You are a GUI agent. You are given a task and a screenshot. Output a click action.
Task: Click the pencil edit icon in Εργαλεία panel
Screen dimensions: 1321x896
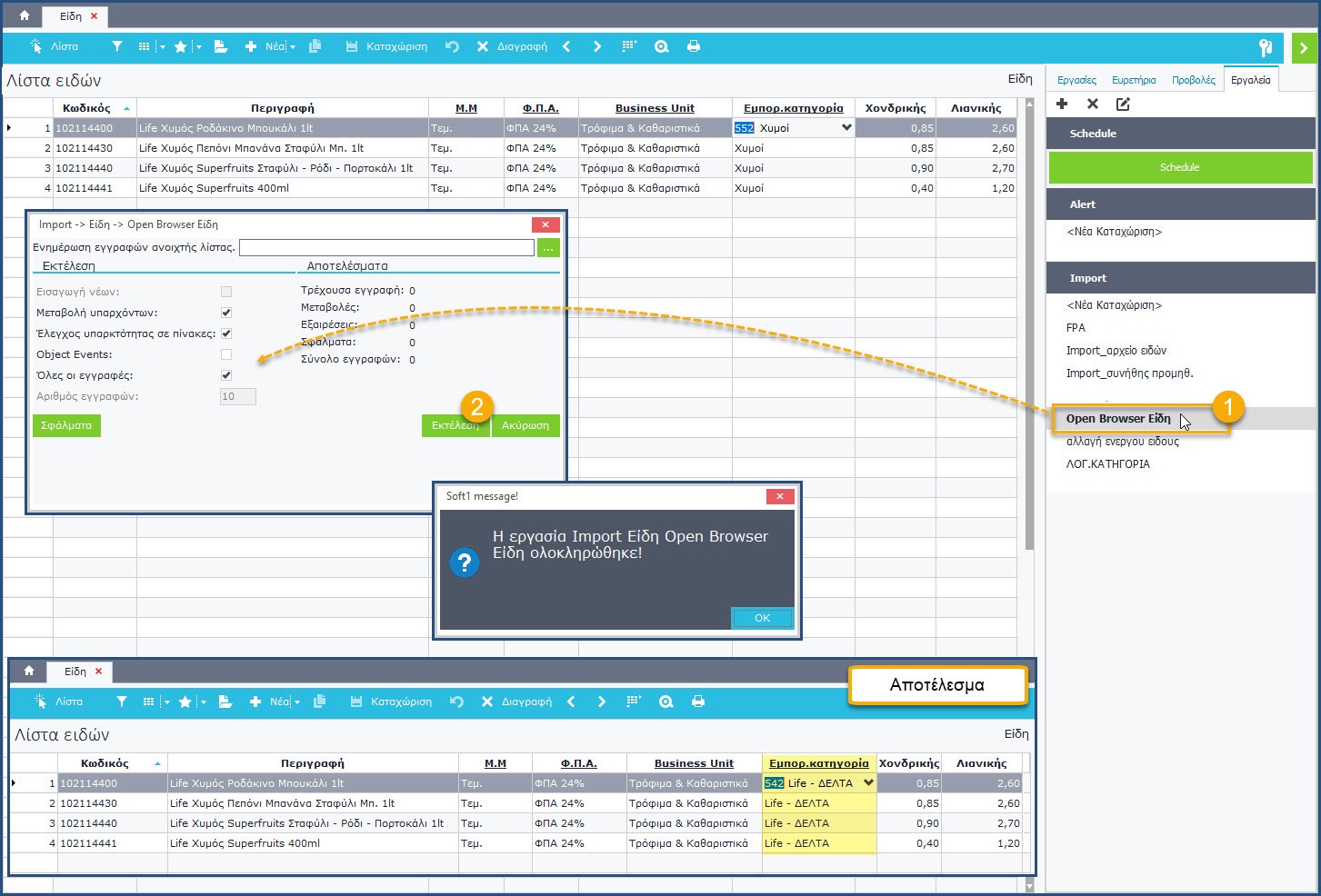click(x=1123, y=105)
